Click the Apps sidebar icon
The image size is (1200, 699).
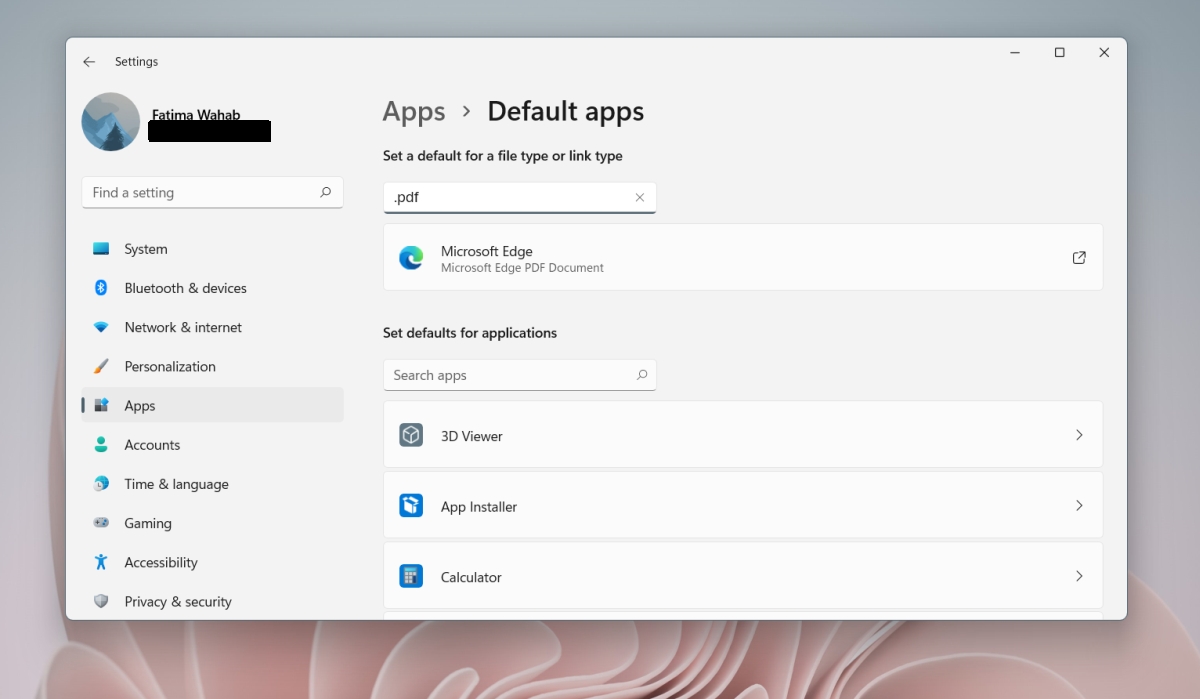[x=101, y=405]
